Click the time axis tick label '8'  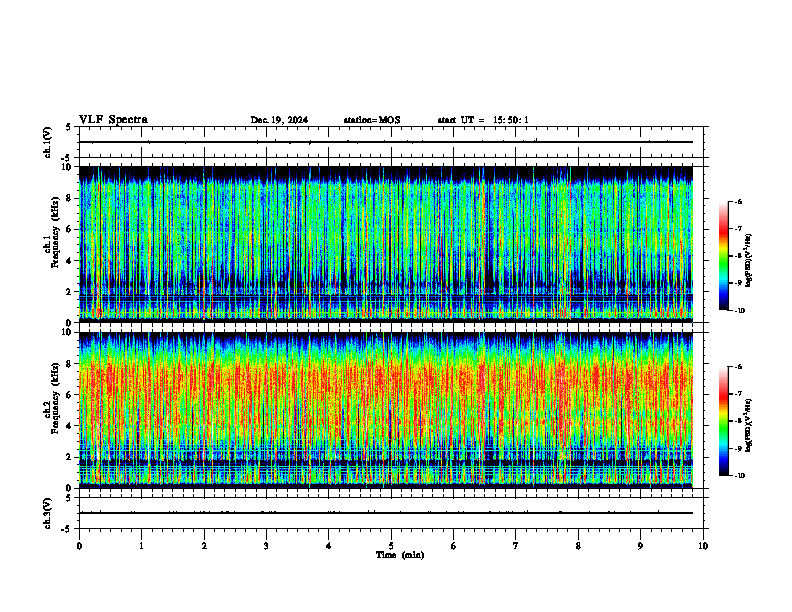[578, 546]
